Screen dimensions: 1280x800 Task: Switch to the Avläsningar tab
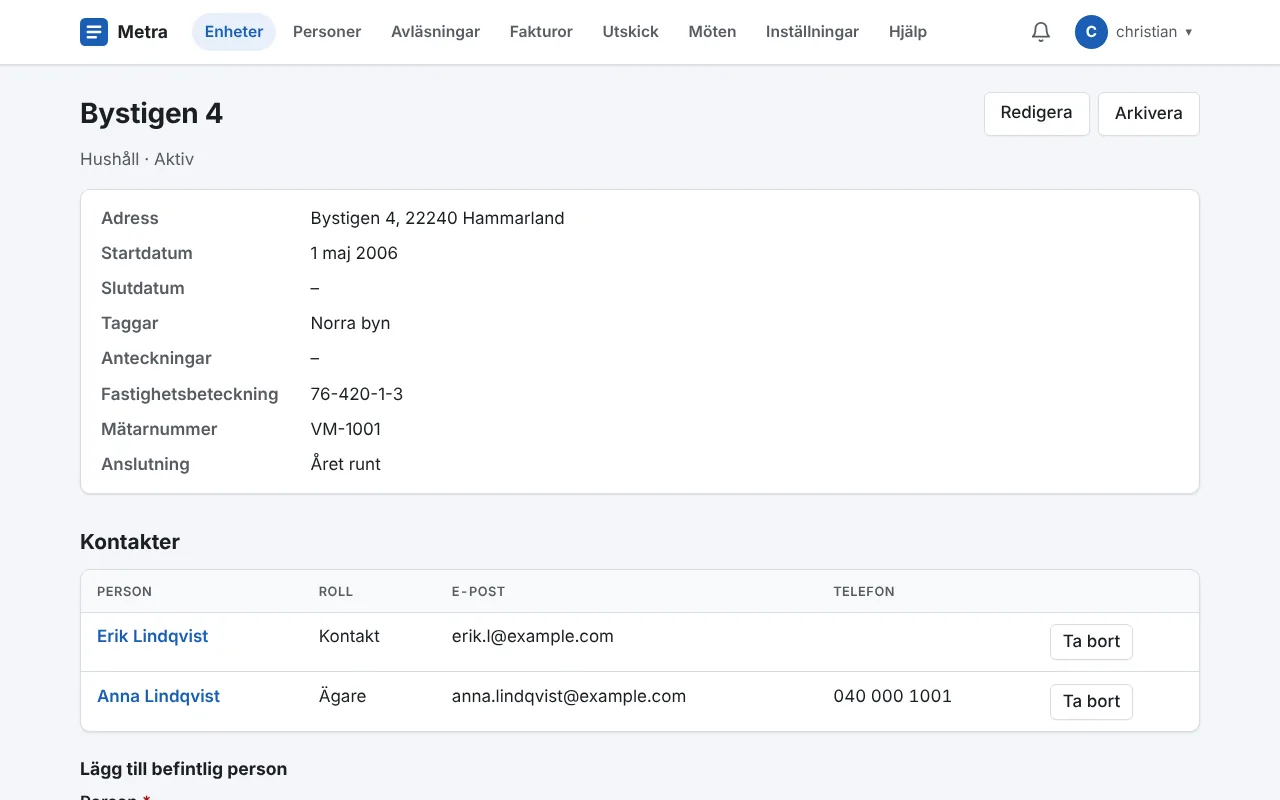pos(435,32)
